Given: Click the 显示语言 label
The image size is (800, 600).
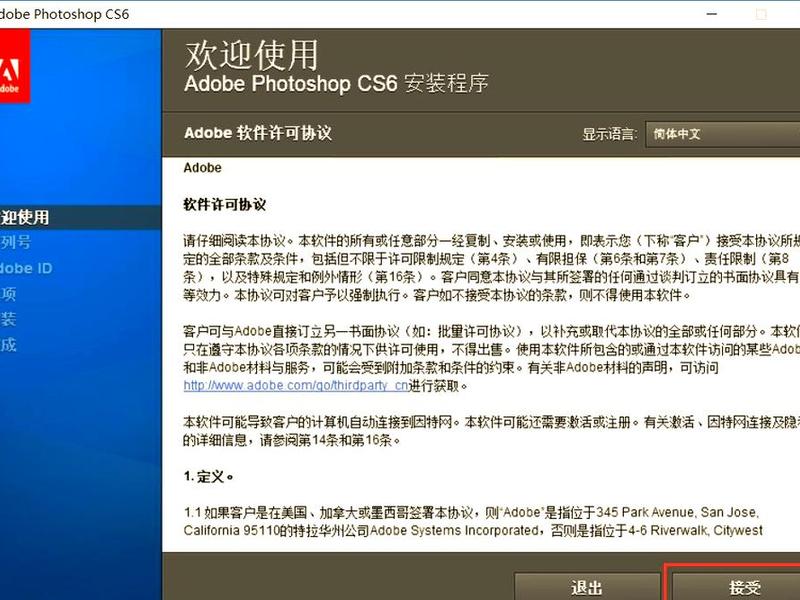Looking at the screenshot, I should point(610,134).
